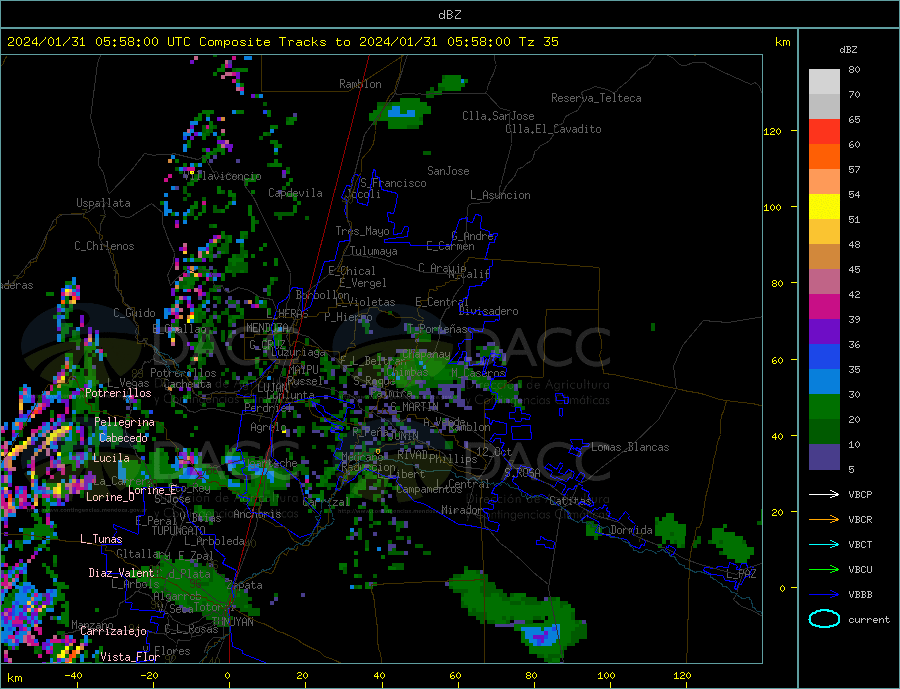The image size is (900, 689).
Task: Pick the light blue swatch between 35 and 30
Action: tap(824, 382)
